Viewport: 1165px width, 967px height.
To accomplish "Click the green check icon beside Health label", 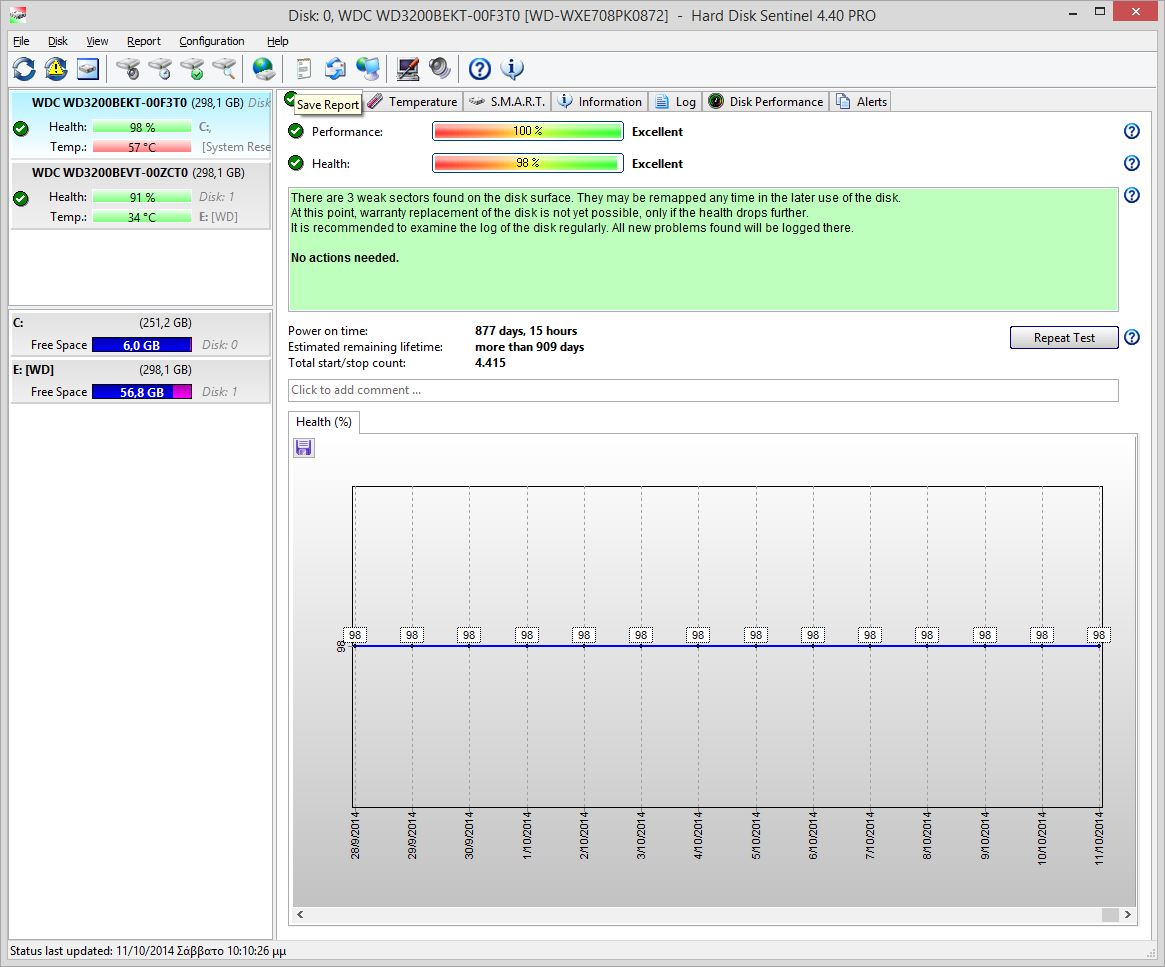I will tap(296, 163).
